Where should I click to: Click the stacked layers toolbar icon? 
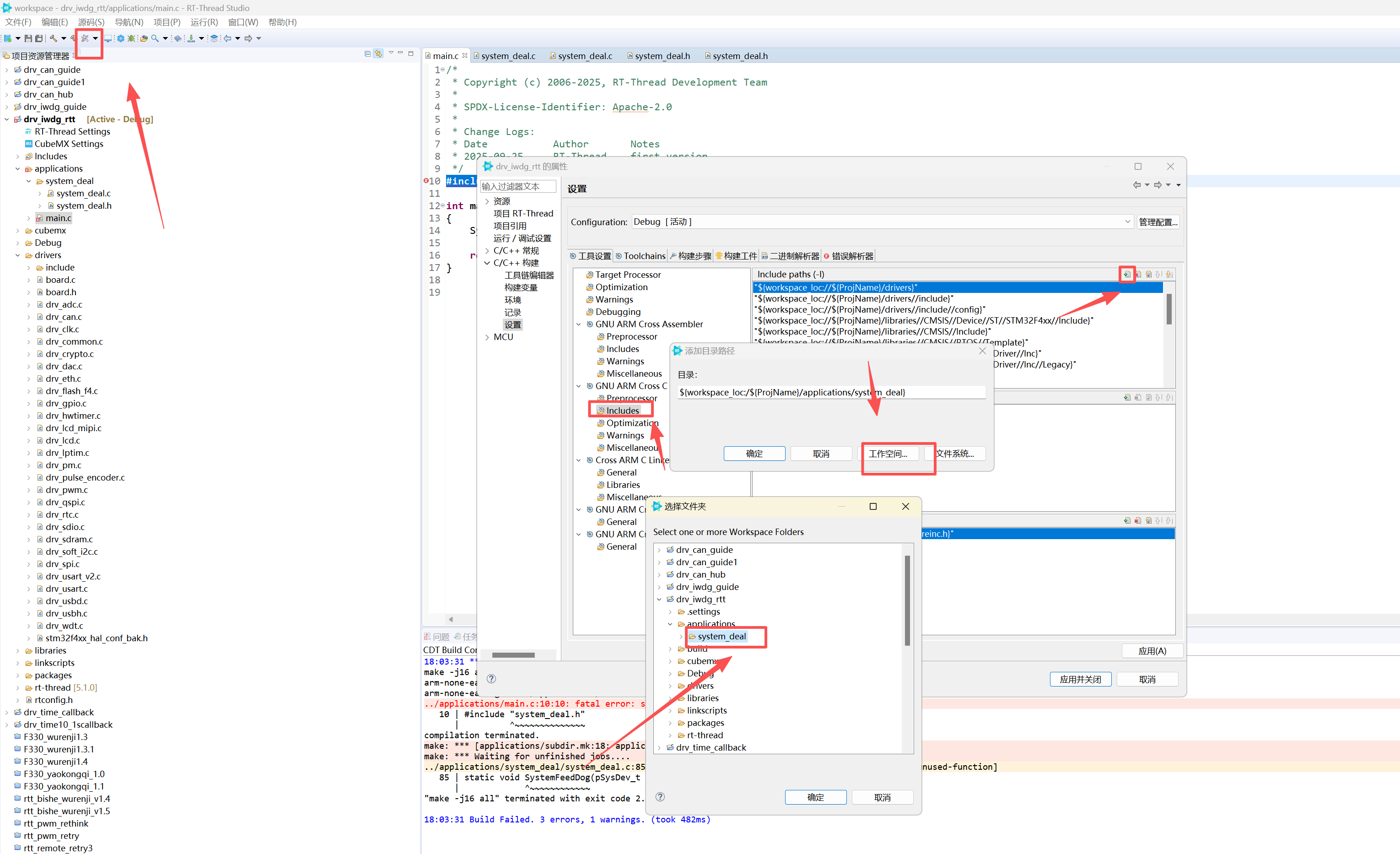point(214,38)
